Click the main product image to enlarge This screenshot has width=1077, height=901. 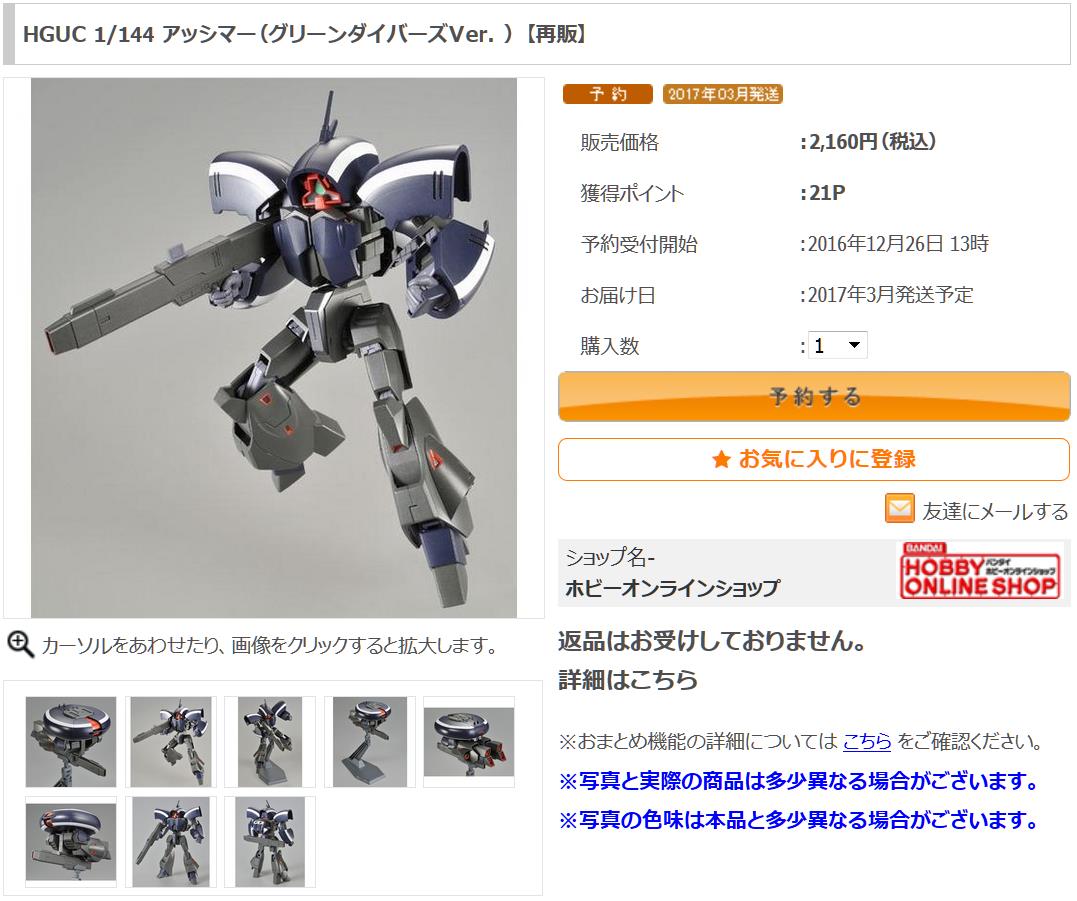(x=273, y=347)
